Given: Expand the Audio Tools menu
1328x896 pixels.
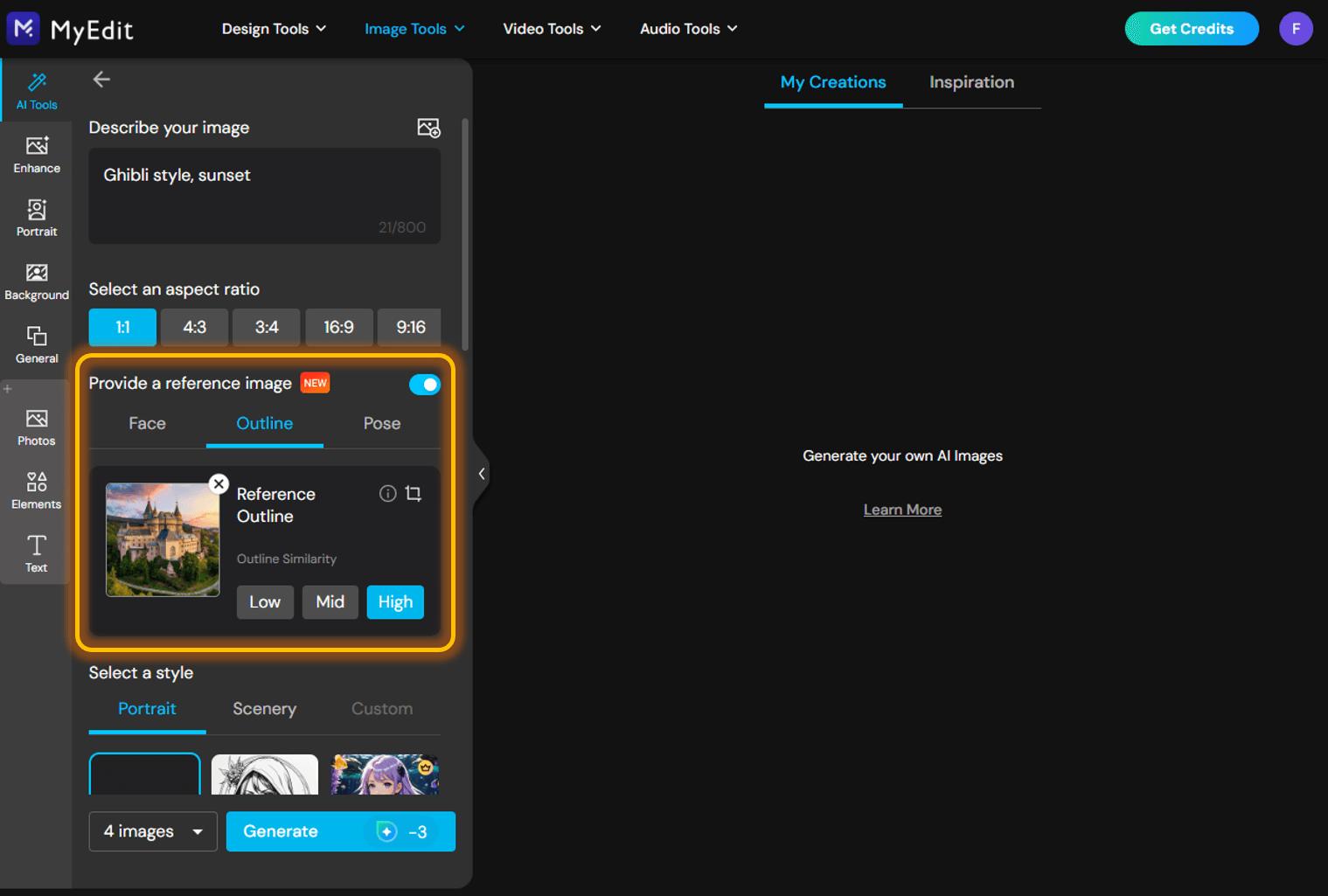Looking at the screenshot, I should 689,29.
